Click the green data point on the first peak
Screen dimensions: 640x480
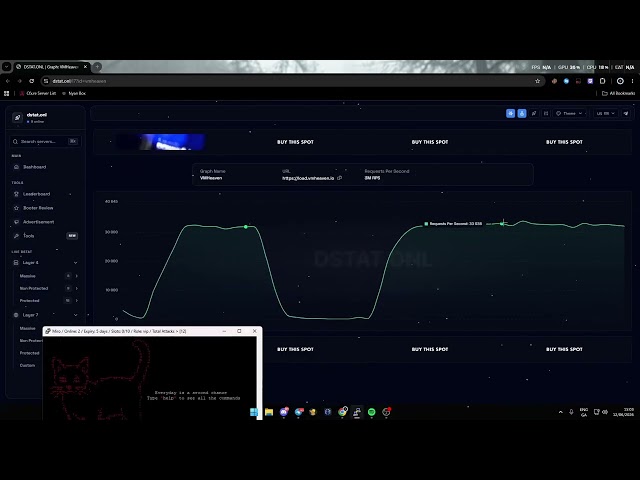point(246,227)
